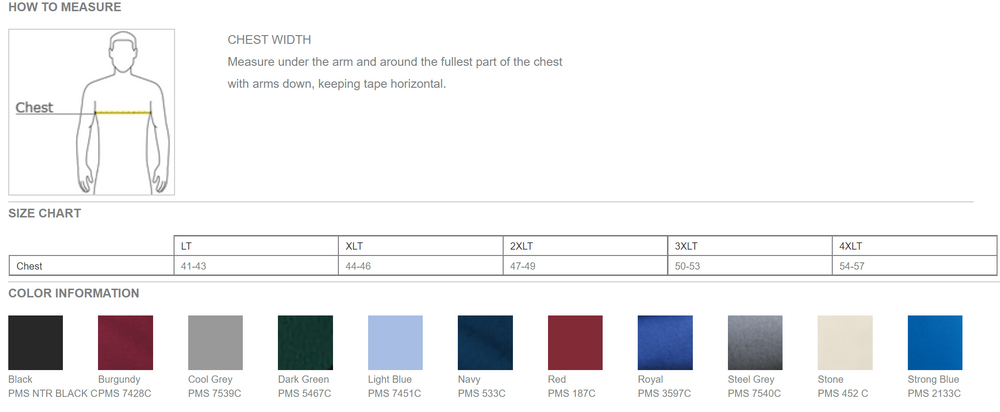Pick the Dark Green color swatch
Viewport: 1000px width, 412px height.
click(x=305, y=343)
